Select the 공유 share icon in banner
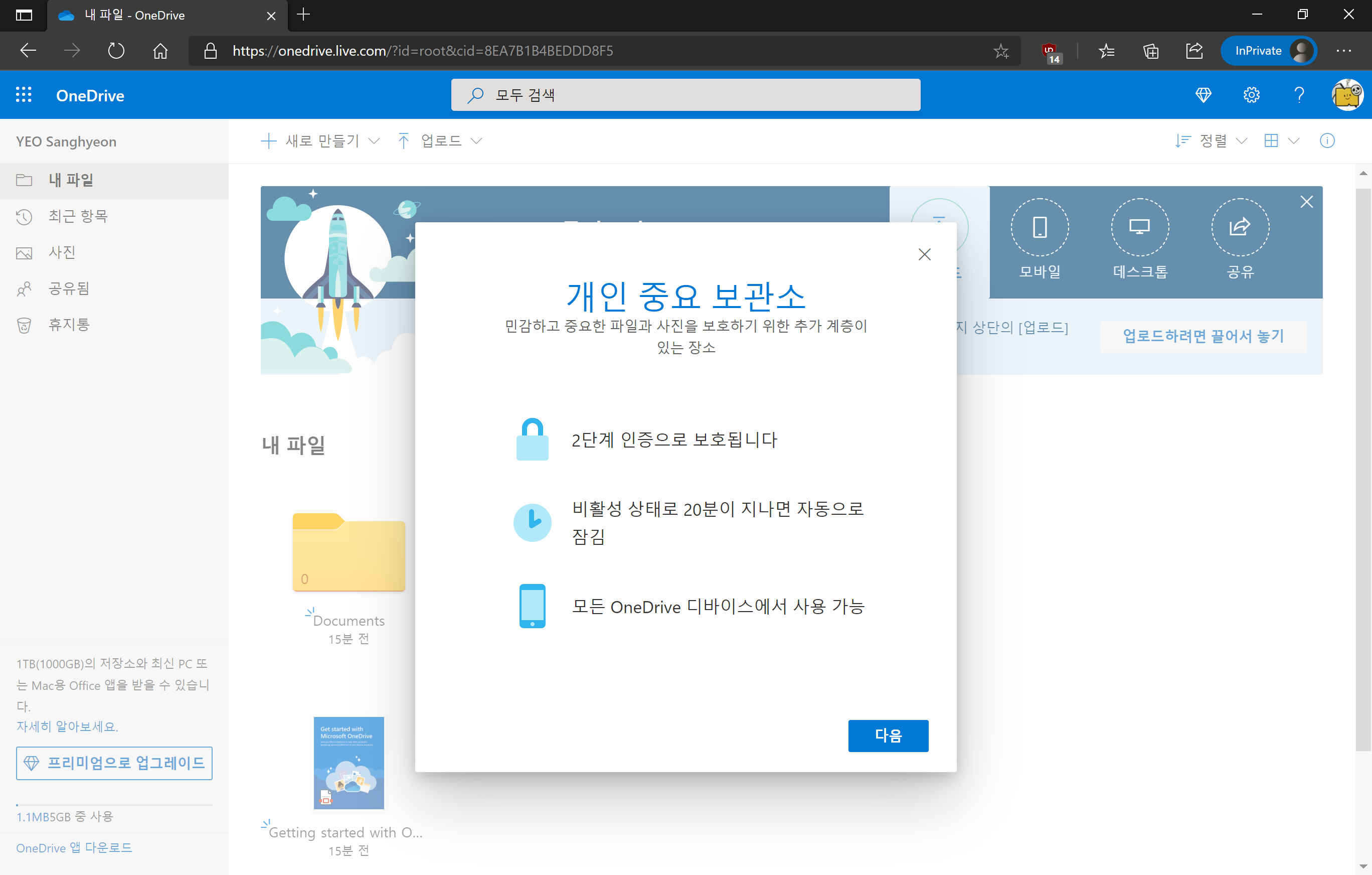Image resolution: width=1372 pixels, height=875 pixels. pos(1240,227)
